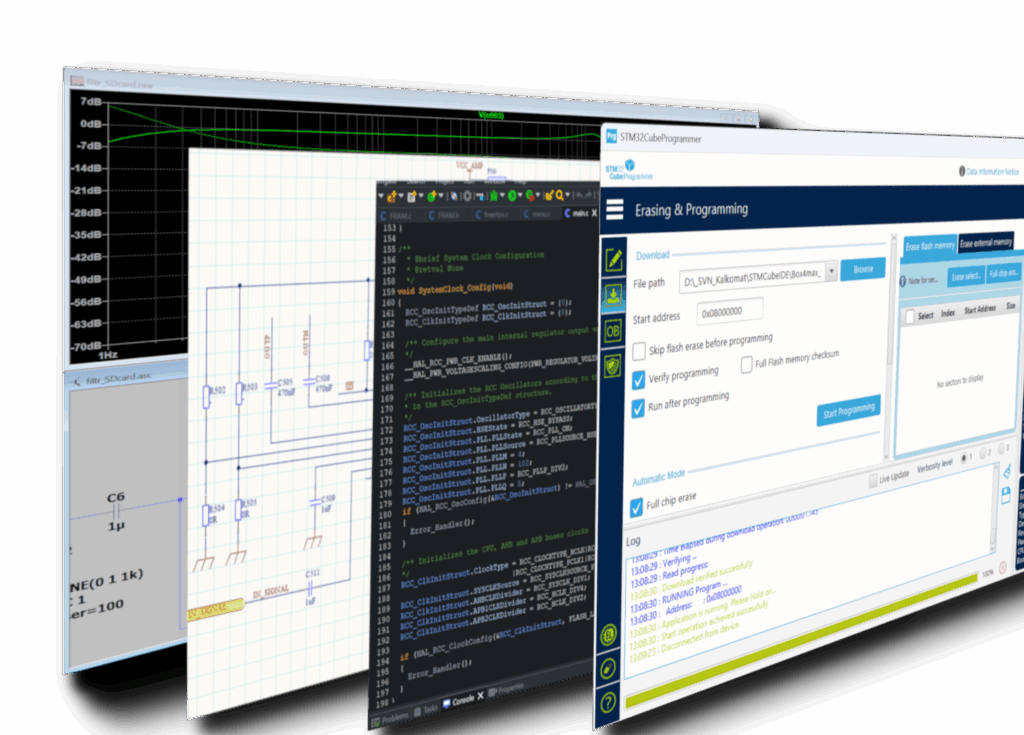The width and height of the screenshot is (1024, 735).
Task: Switch to the Erase external memory tab
Action: click(x=986, y=243)
